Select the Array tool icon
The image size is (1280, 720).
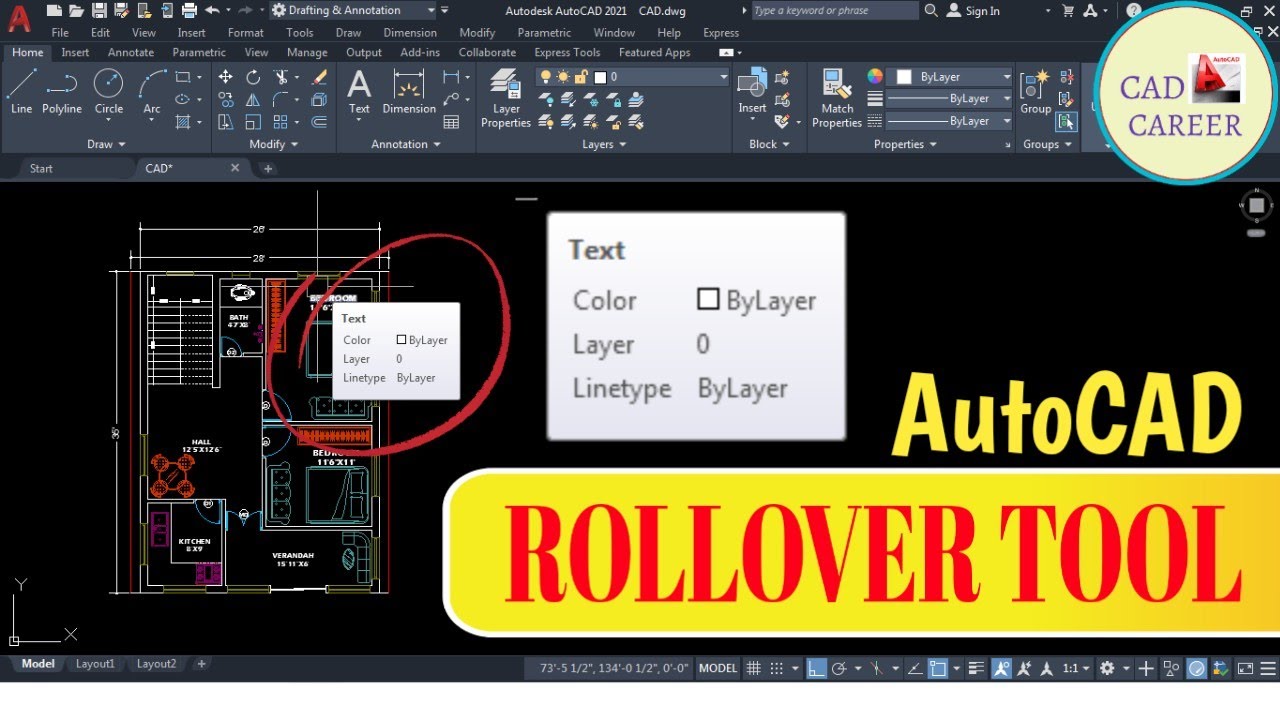coord(281,122)
